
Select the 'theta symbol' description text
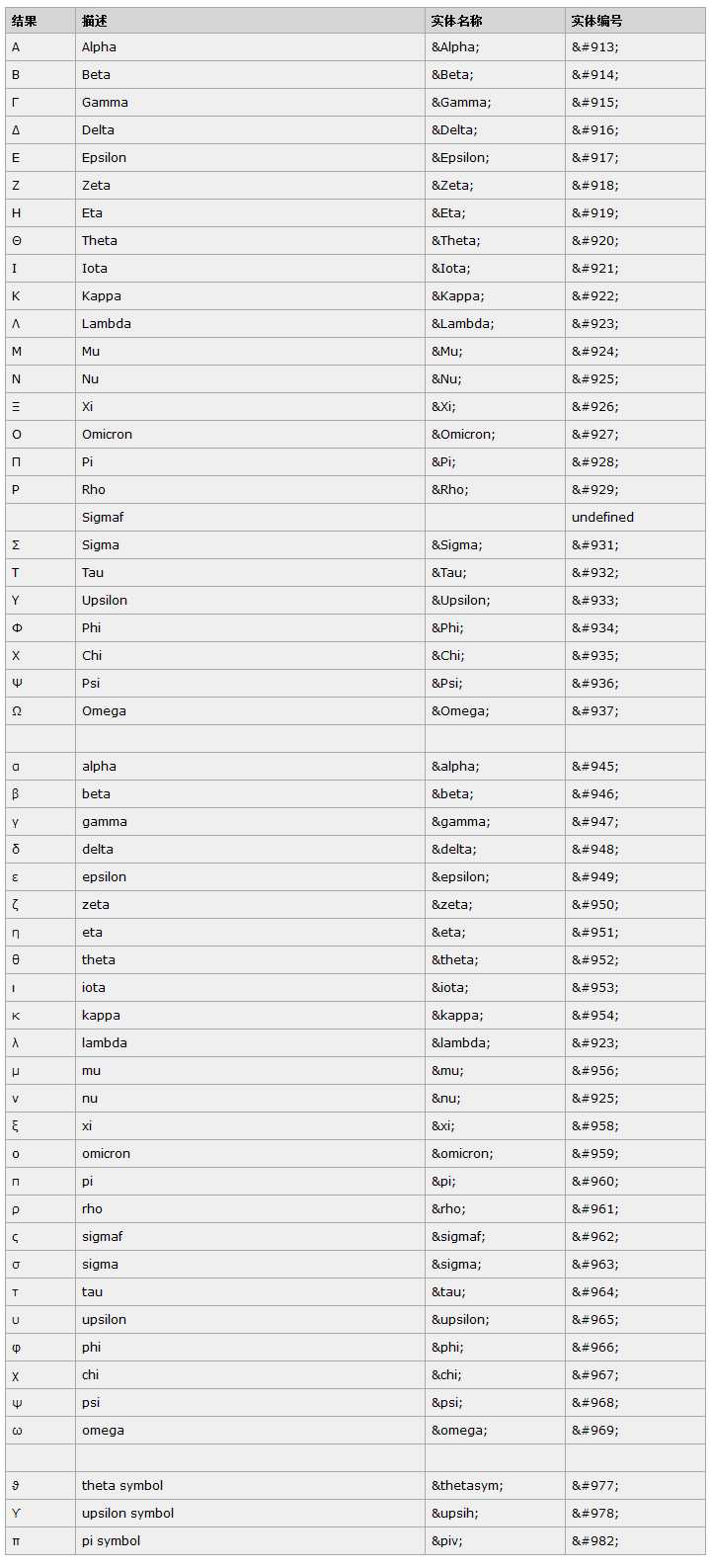coord(122,1486)
